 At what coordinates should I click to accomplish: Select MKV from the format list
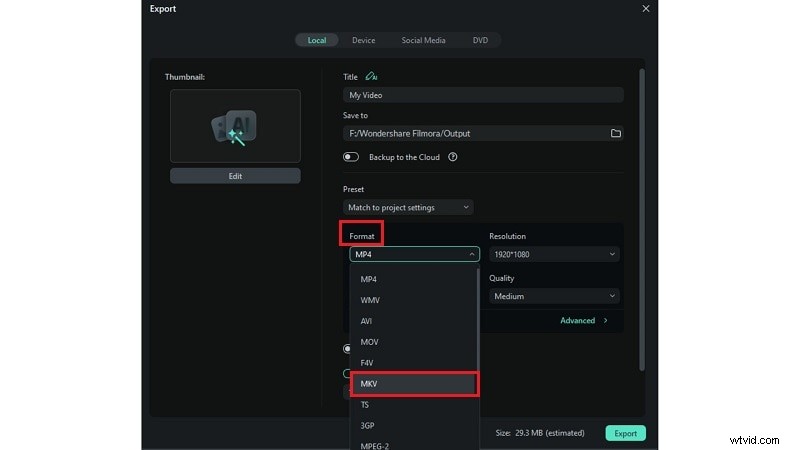click(x=414, y=384)
